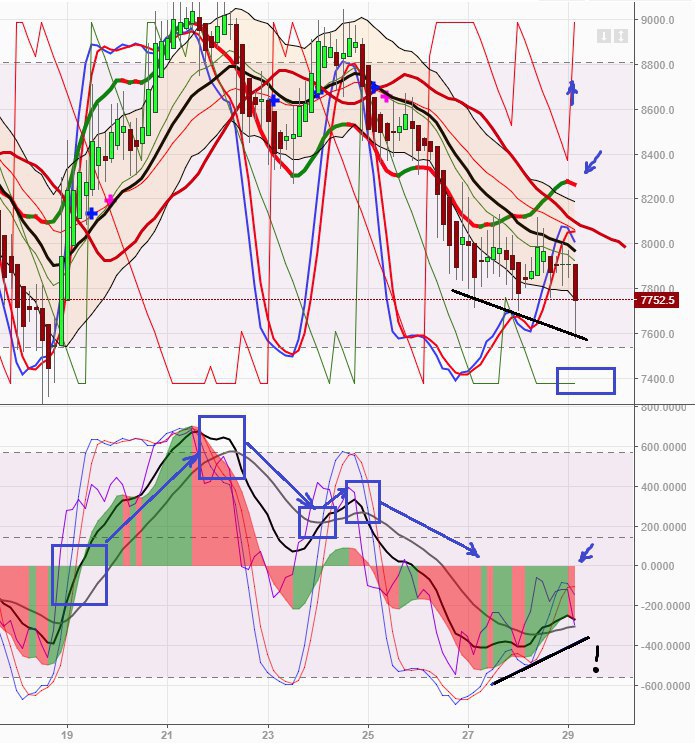Screen dimensions: 697x744
Task: Click the 7600.0 price axis label
Action: [657, 334]
